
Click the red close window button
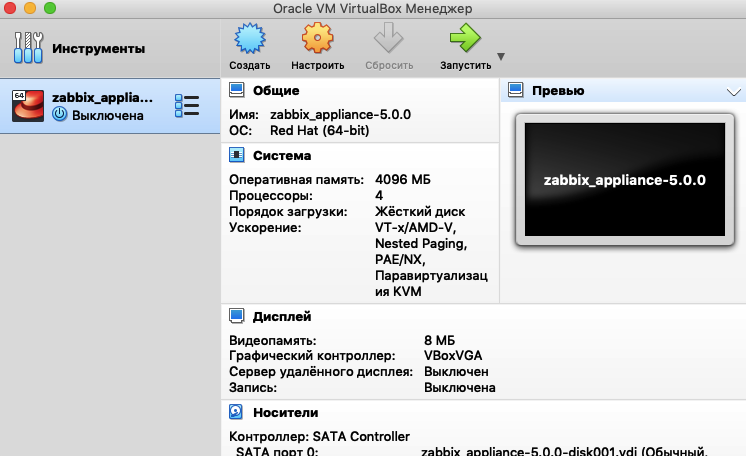(x=10, y=8)
